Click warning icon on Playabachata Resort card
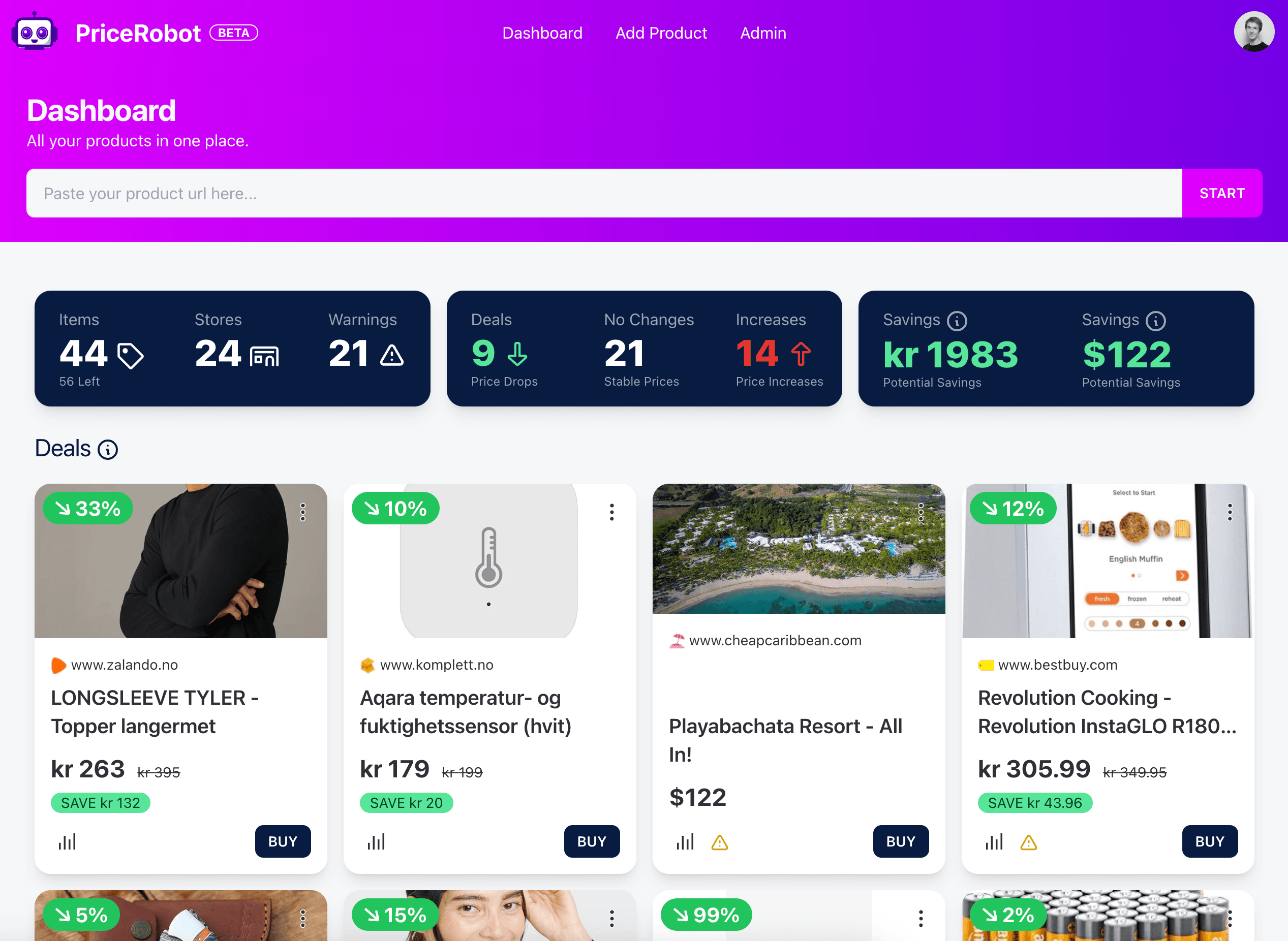The image size is (1288, 941). (719, 842)
